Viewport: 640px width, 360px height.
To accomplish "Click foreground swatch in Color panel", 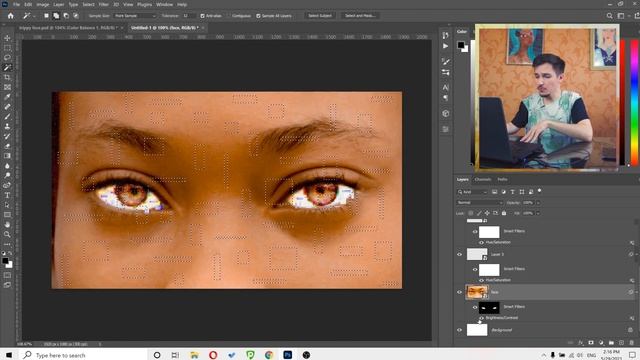I will (461, 45).
